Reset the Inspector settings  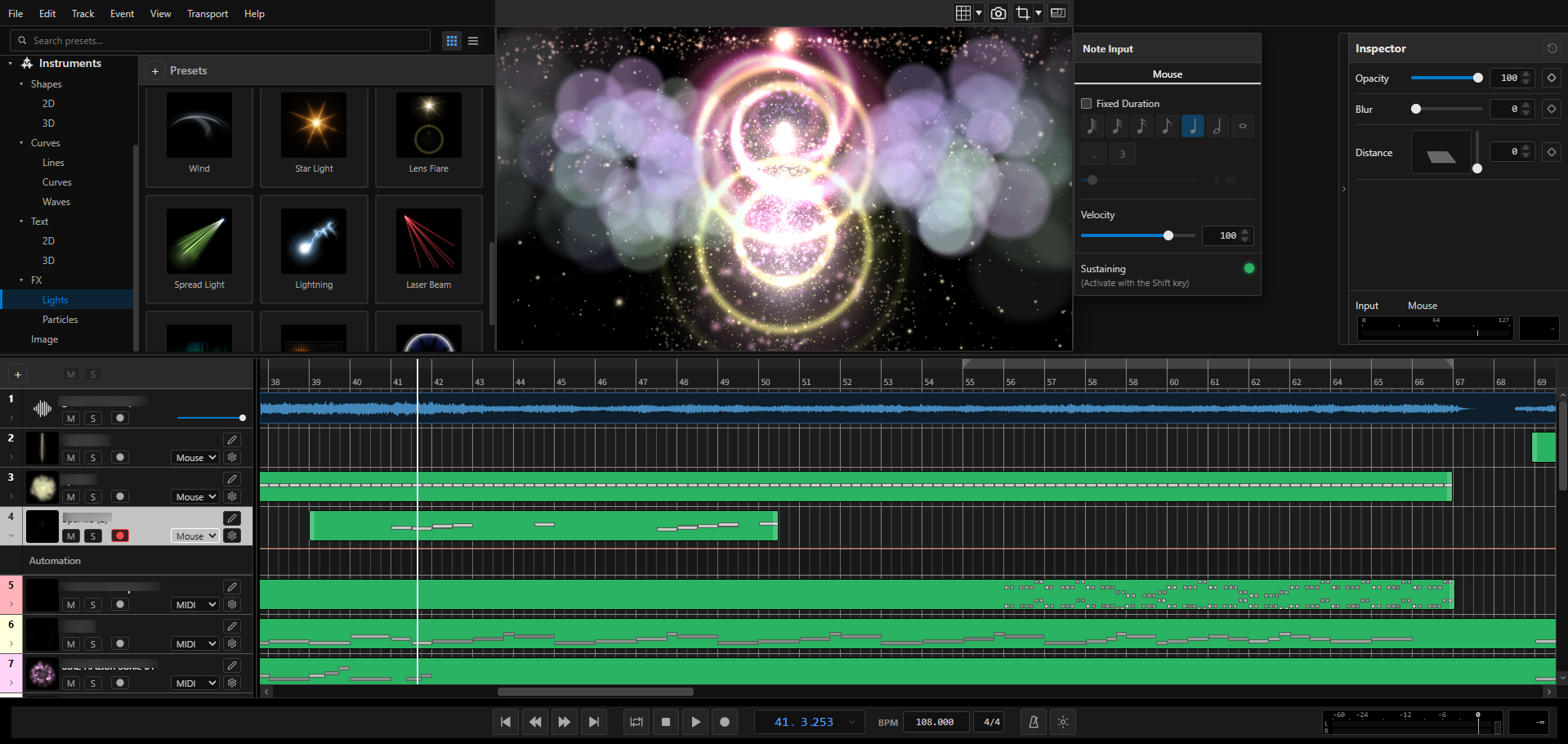pos(1552,48)
